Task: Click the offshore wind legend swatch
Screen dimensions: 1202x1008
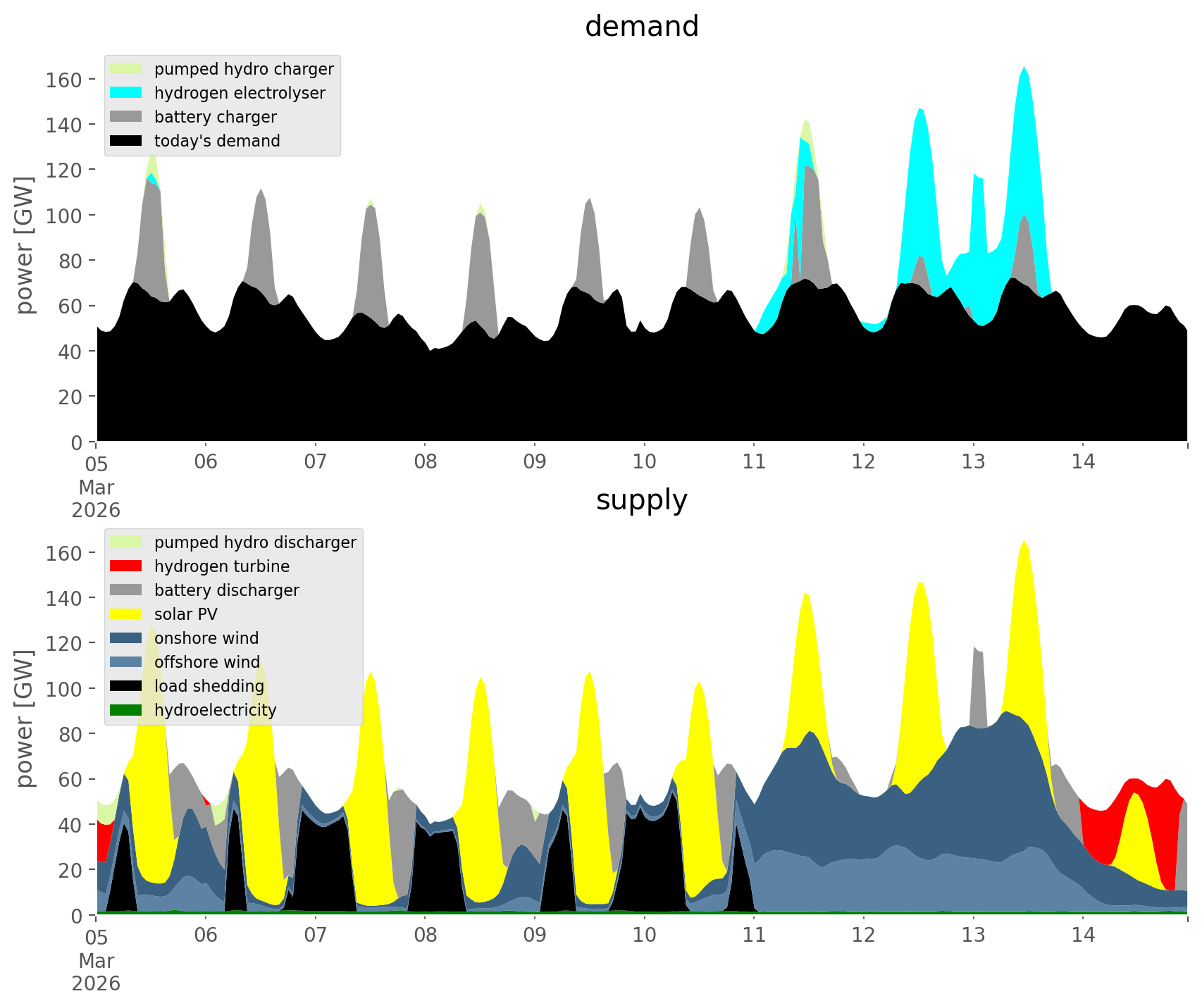Action: click(126, 662)
